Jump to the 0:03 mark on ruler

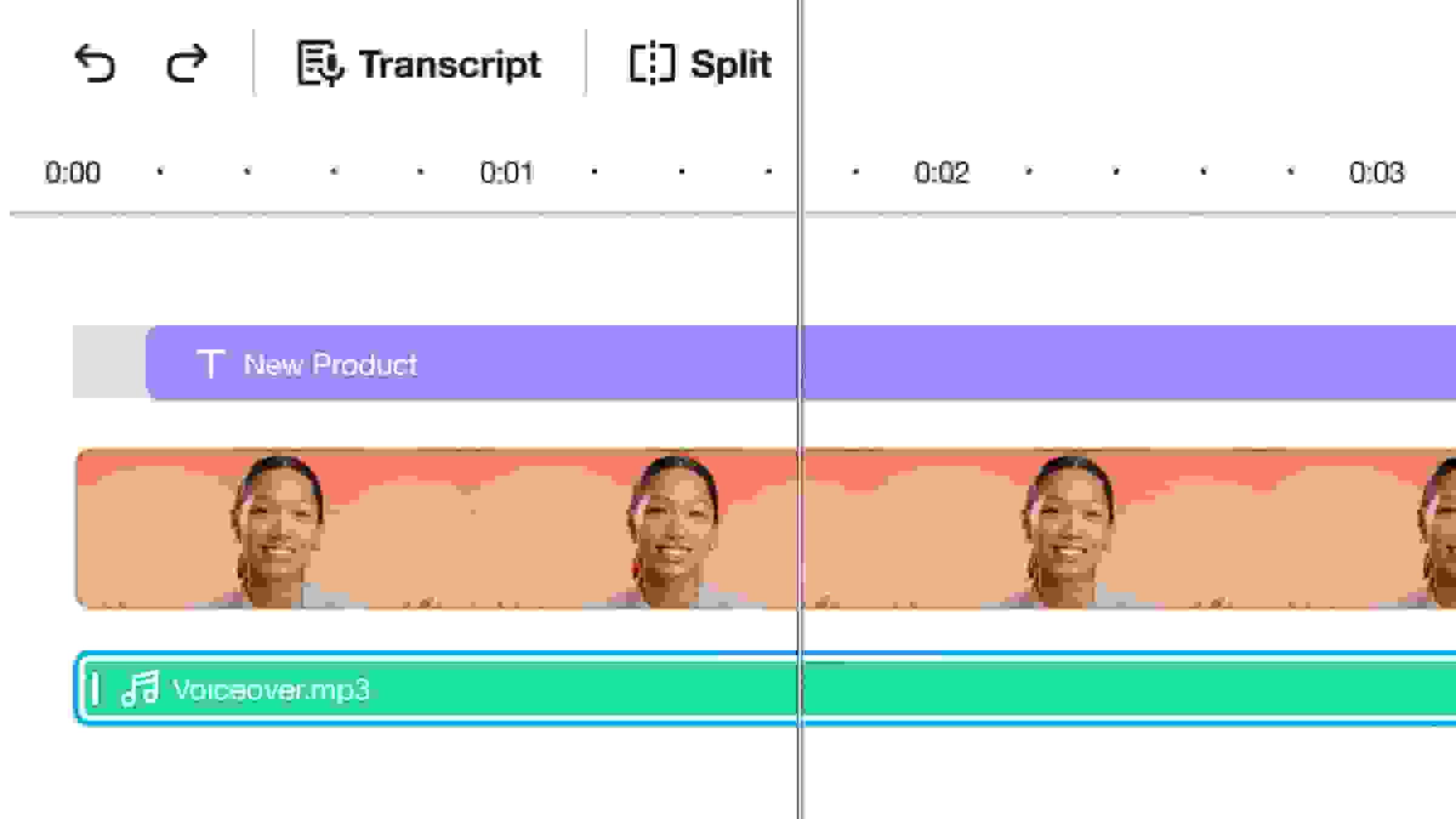click(1376, 173)
